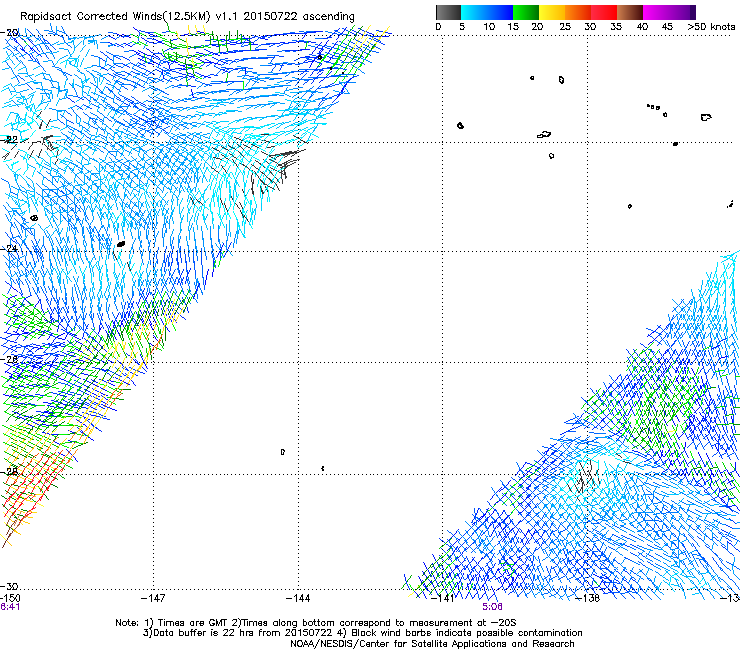The image size is (740, 650).
Task: Click the '-150' longitude label
Action: 10,598
